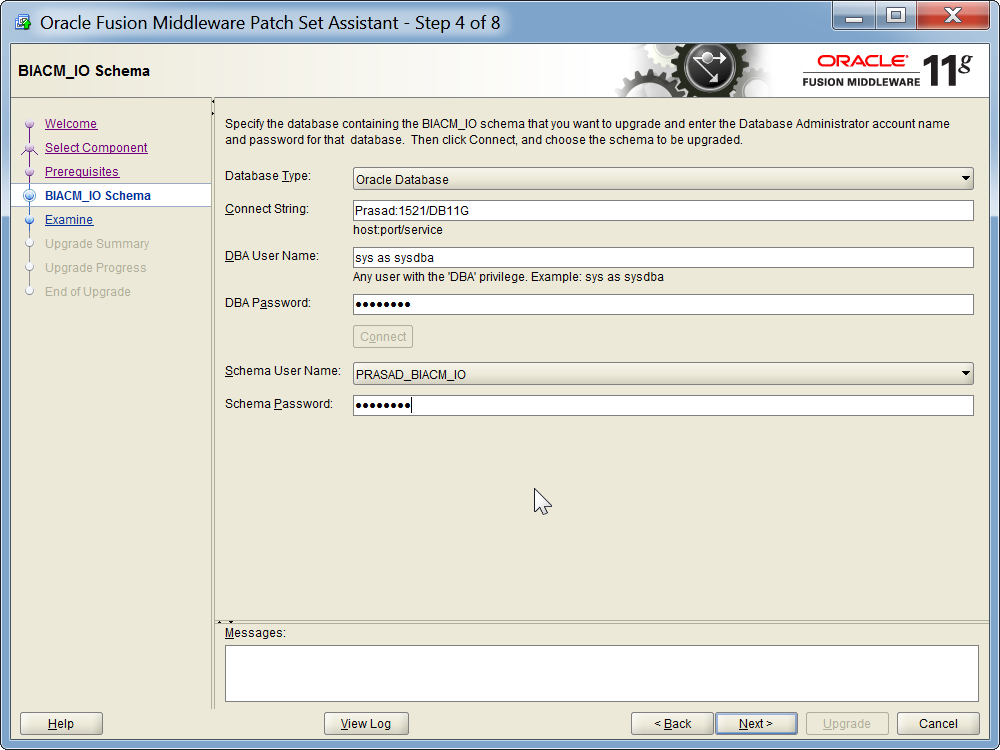Open Help for this step
Viewport: 1000px width, 750px height.
click(x=61, y=724)
